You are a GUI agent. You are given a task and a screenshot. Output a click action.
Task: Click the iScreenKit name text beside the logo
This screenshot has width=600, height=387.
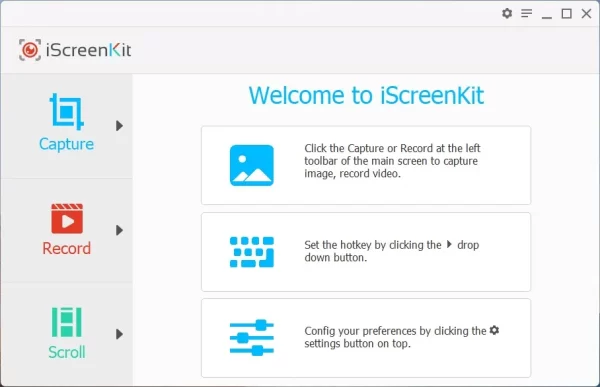pyautogui.click(x=88, y=50)
